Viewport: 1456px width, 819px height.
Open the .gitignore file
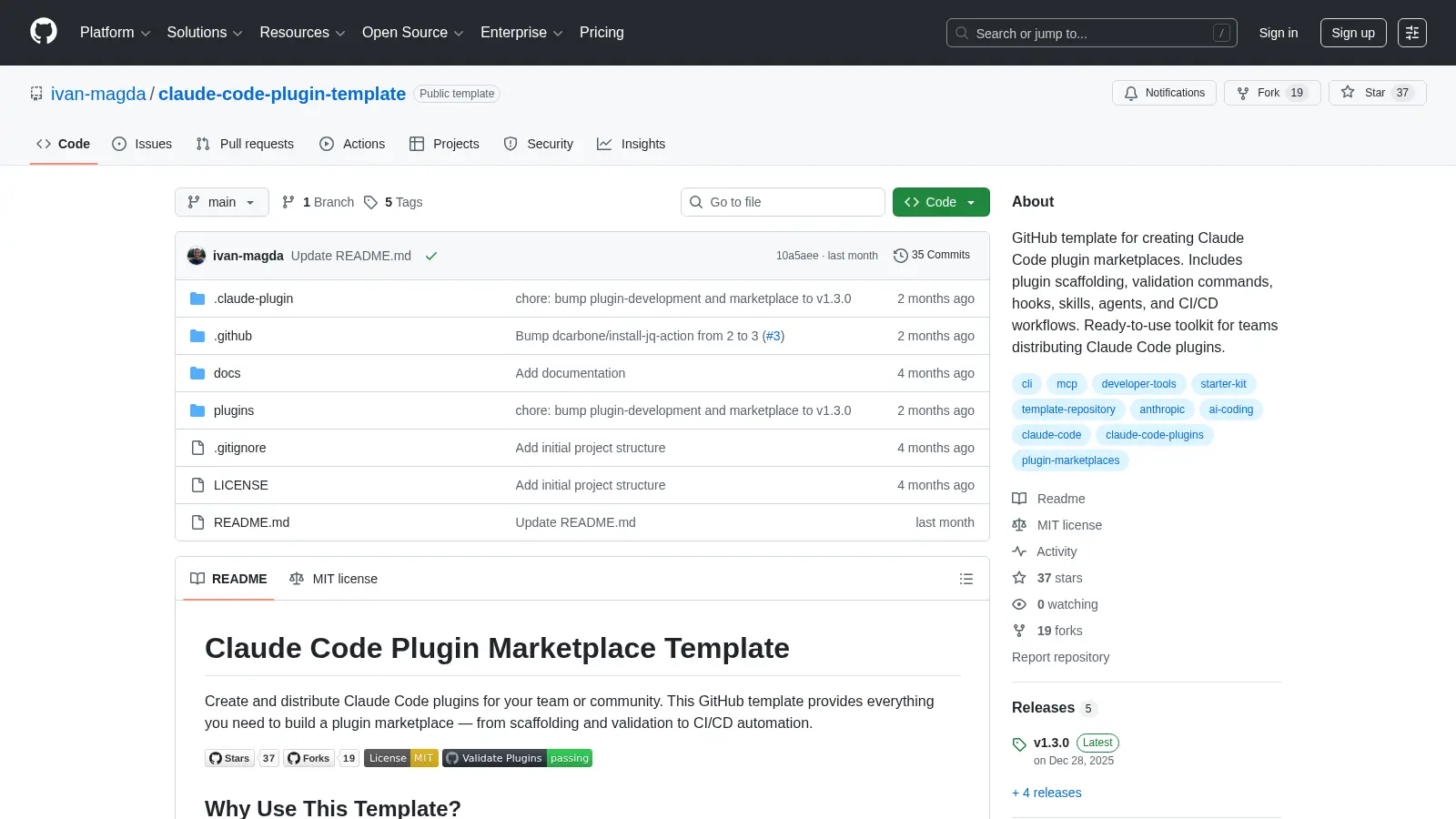point(240,448)
